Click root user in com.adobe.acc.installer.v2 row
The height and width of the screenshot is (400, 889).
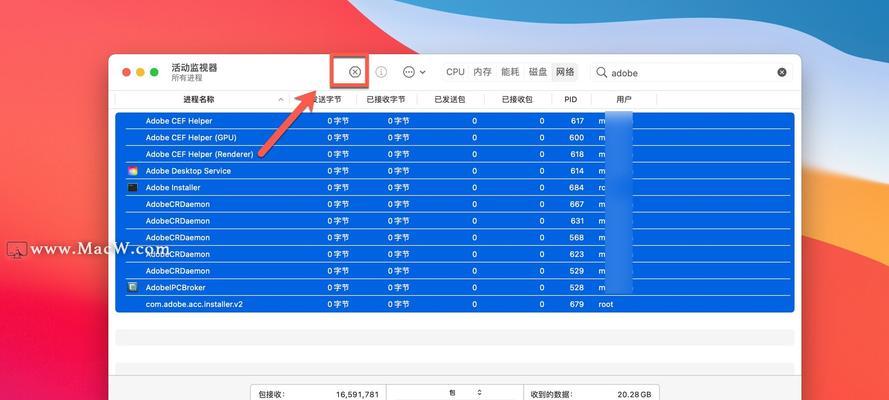[606, 304]
